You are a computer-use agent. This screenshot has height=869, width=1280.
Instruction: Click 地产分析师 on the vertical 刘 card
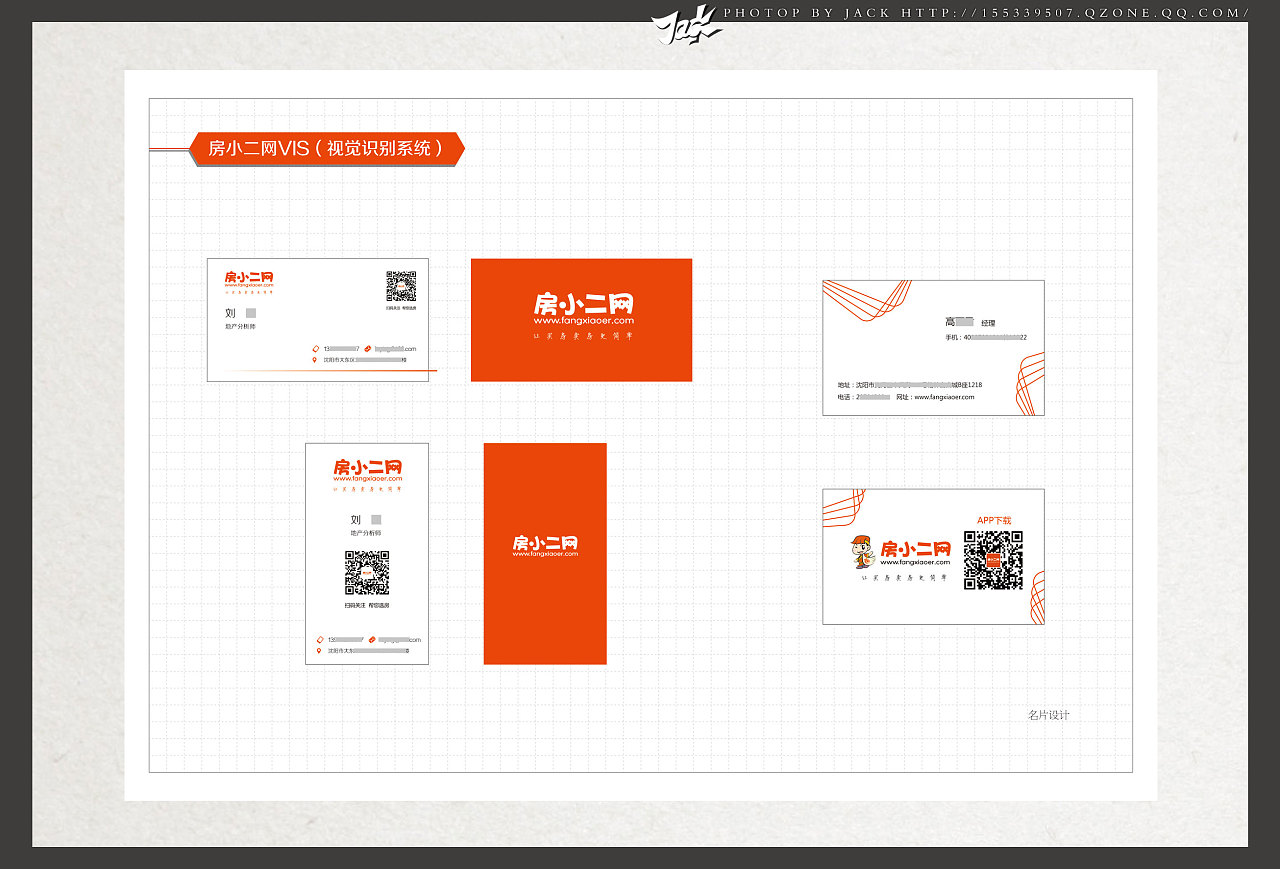366,534
